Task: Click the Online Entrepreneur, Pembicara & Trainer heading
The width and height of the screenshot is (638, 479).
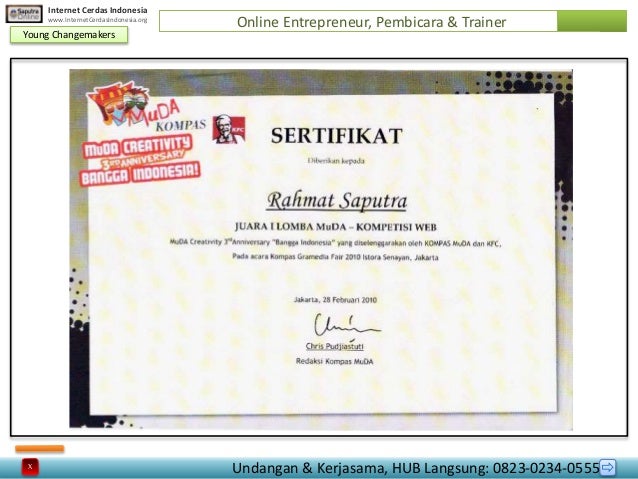Action: (x=371, y=22)
